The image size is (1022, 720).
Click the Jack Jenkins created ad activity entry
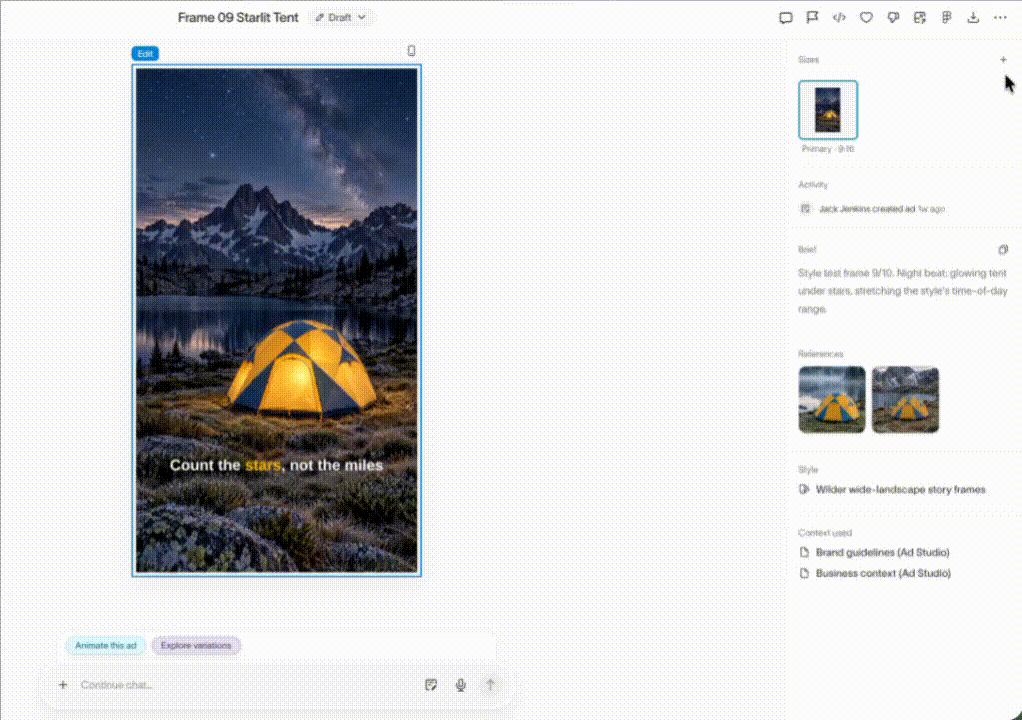pos(872,209)
